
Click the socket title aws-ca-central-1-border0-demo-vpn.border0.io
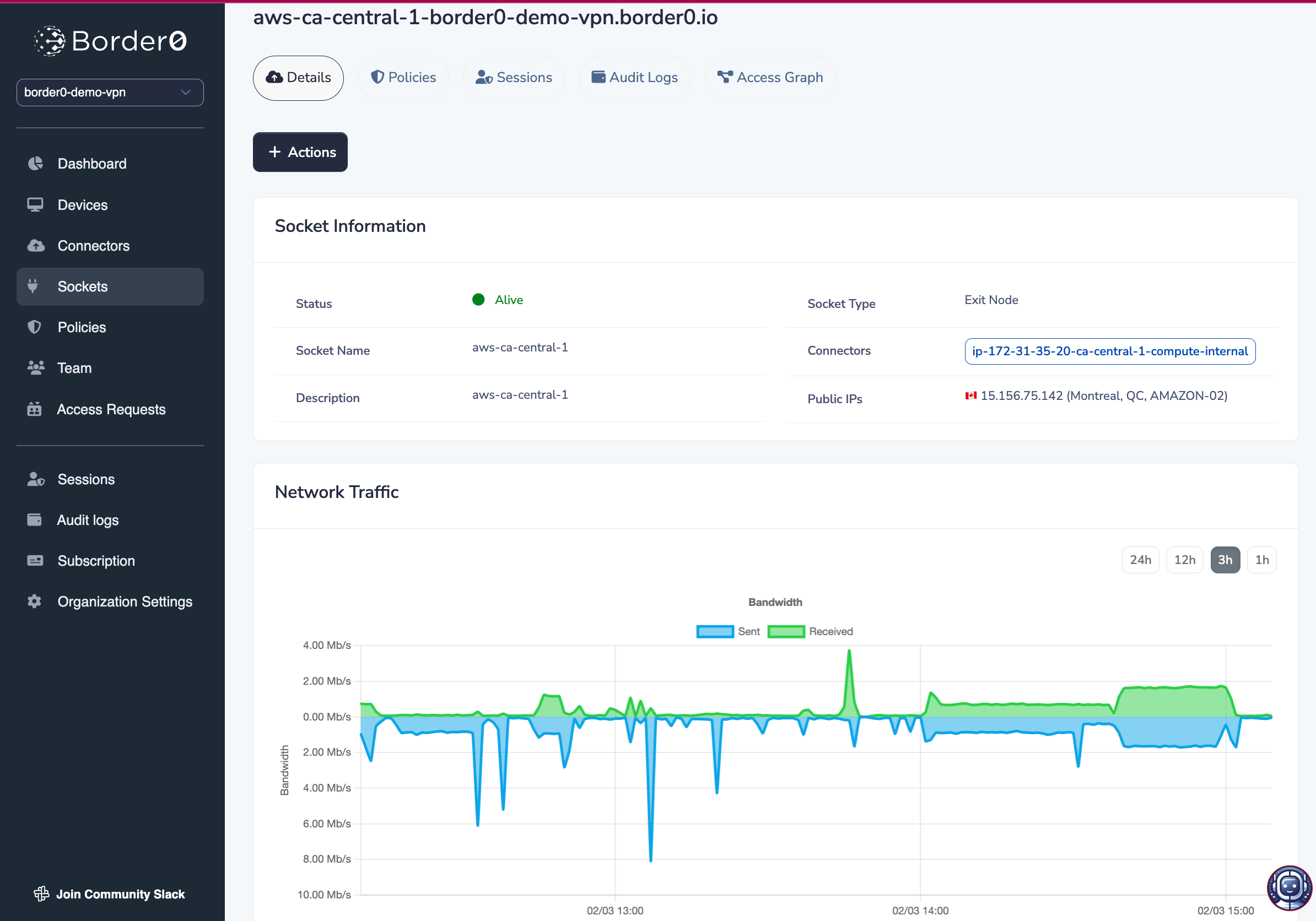pos(486,17)
